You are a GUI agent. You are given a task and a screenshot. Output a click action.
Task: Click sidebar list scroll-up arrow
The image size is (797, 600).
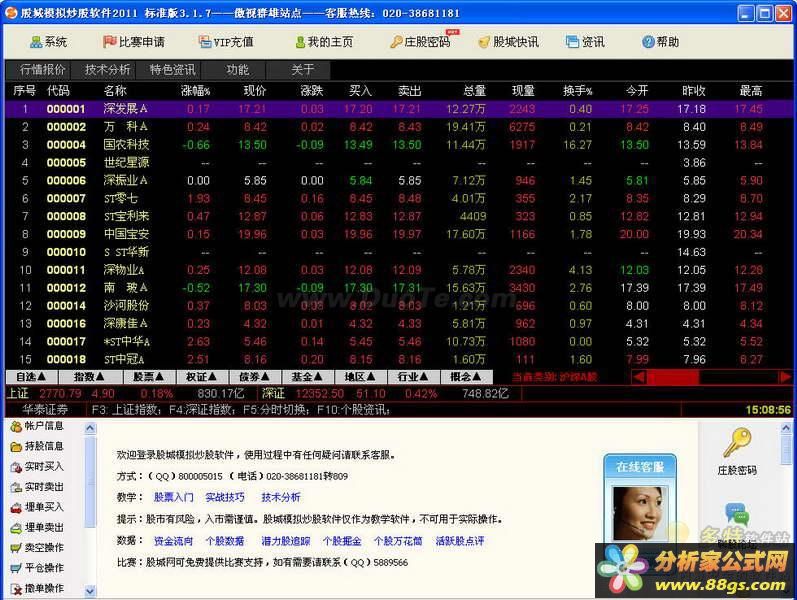(x=90, y=428)
